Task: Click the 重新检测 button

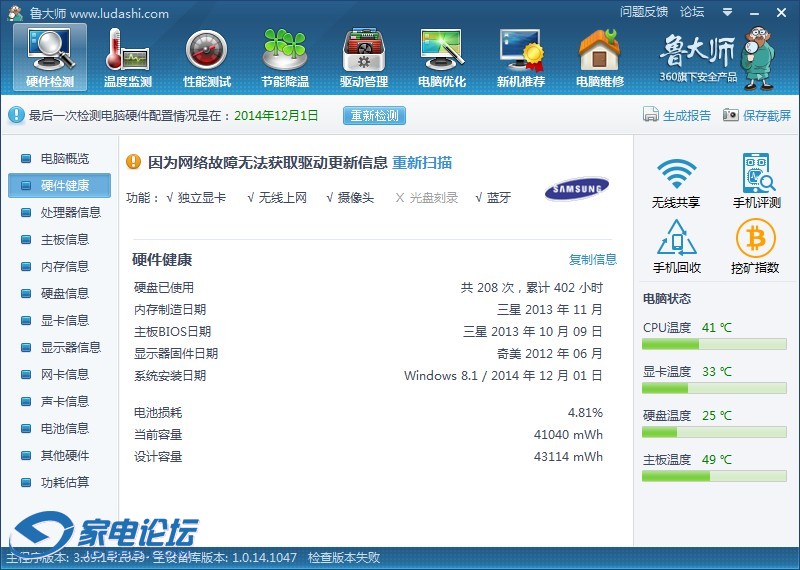Action: (x=375, y=115)
